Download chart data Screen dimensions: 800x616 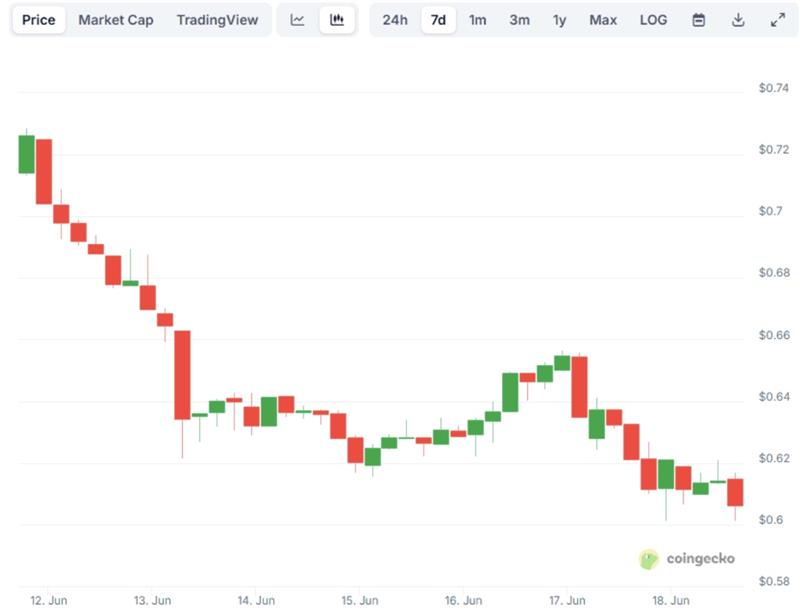738,20
